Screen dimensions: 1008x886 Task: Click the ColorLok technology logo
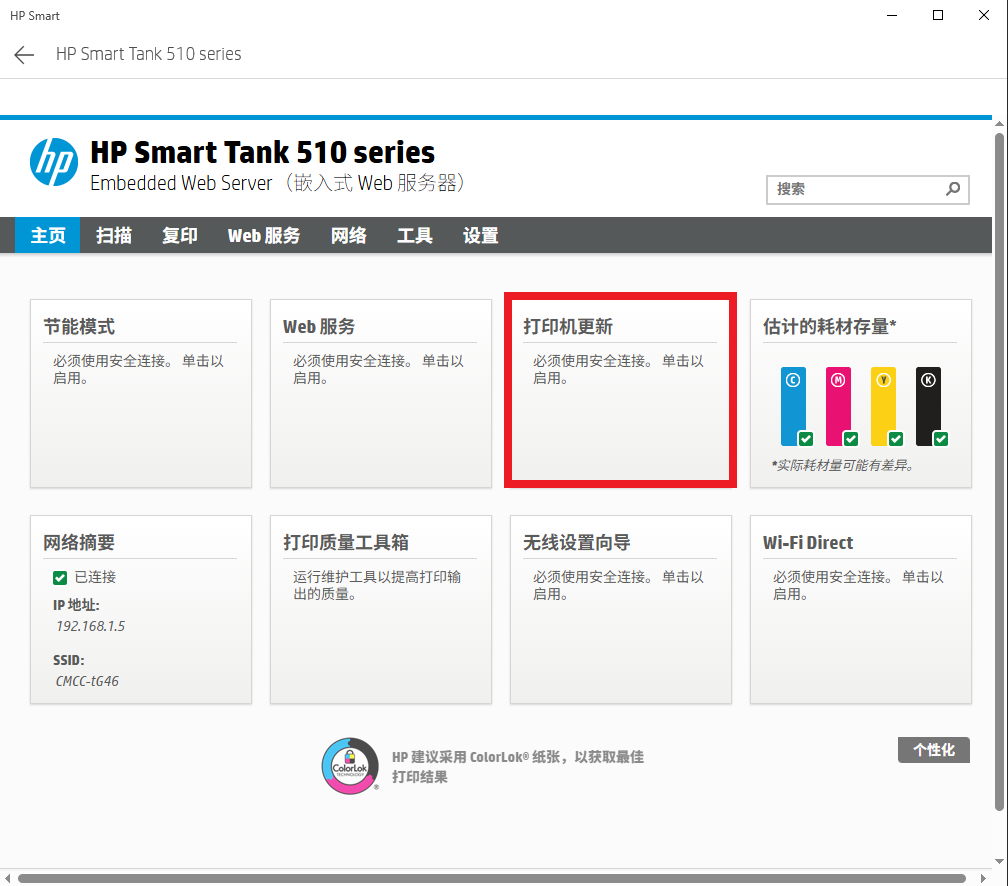(349, 766)
